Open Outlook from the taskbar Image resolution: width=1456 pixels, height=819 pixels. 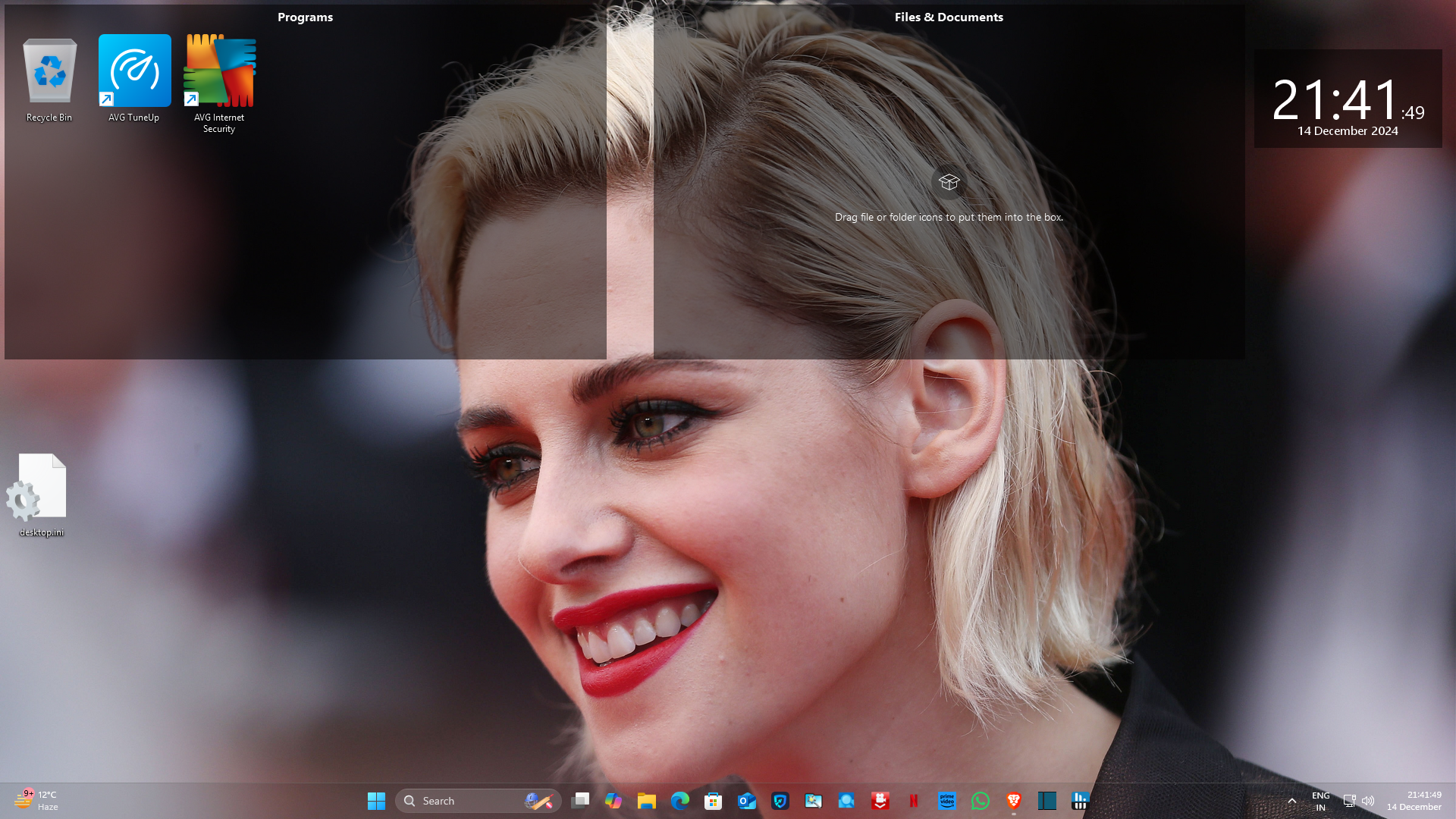point(747,801)
